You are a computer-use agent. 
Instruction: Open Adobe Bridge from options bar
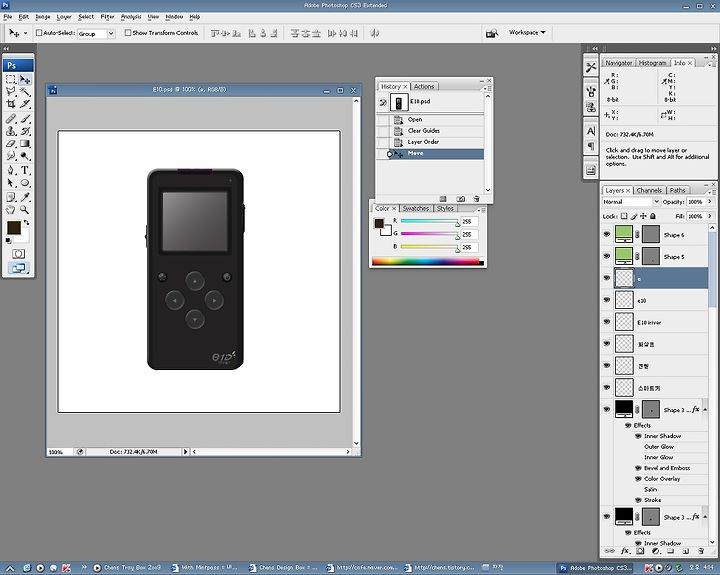[x=492, y=33]
